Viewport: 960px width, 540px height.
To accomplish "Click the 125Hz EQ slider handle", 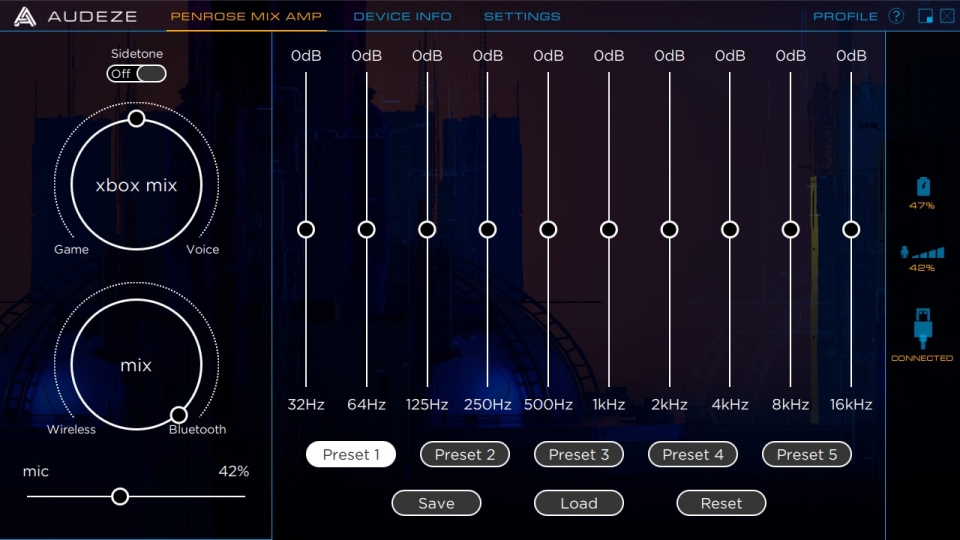I will point(427,230).
